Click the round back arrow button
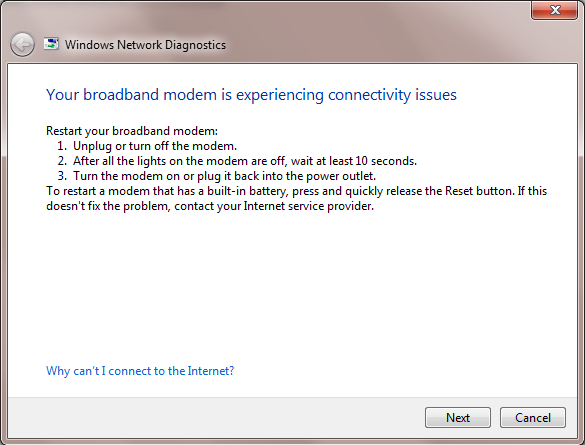 [x=22, y=45]
